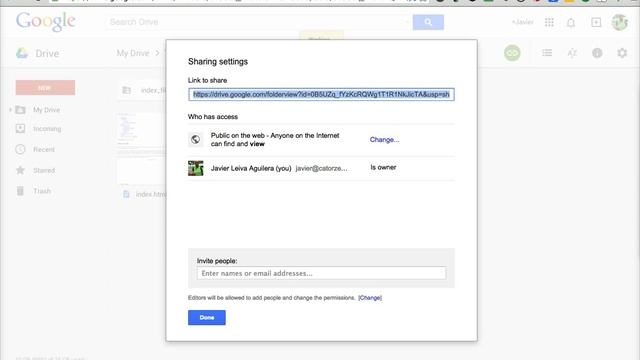This screenshot has height=360, width=640.
Task: Expand the My Drive sidebar arrow
Action: tap(10, 110)
